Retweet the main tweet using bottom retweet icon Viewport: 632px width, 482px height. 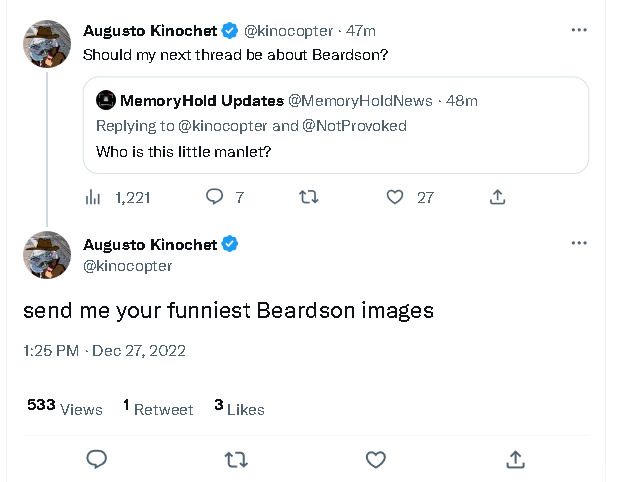[x=236, y=460]
